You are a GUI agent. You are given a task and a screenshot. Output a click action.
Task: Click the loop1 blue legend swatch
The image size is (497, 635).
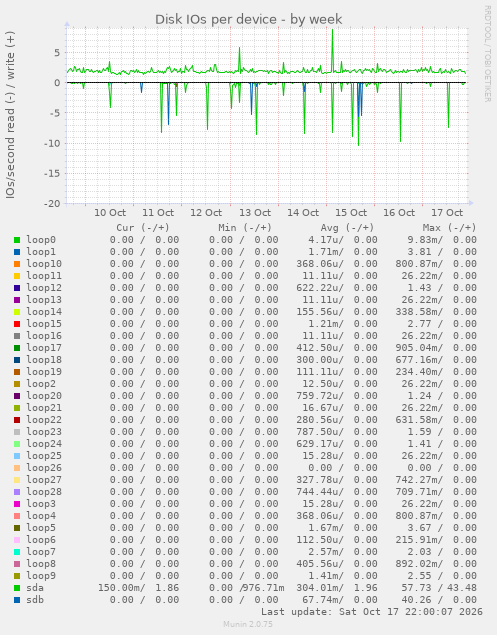(x=17, y=252)
